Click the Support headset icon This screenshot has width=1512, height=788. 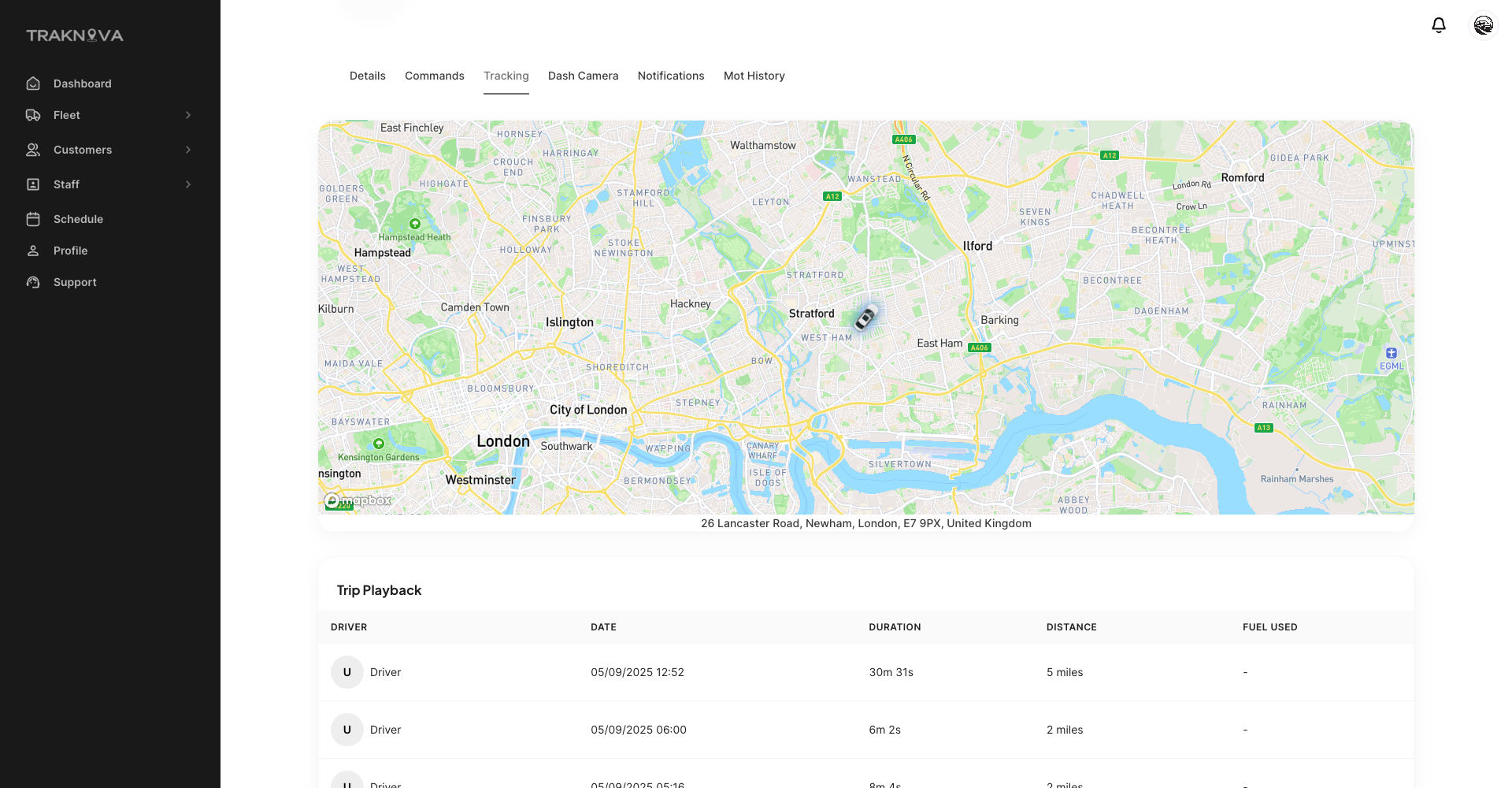[33, 282]
